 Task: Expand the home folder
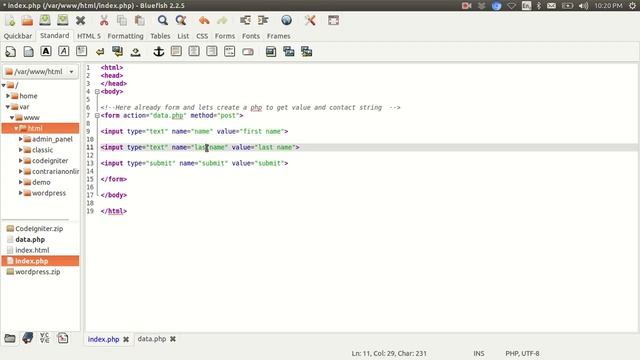pos(8,96)
